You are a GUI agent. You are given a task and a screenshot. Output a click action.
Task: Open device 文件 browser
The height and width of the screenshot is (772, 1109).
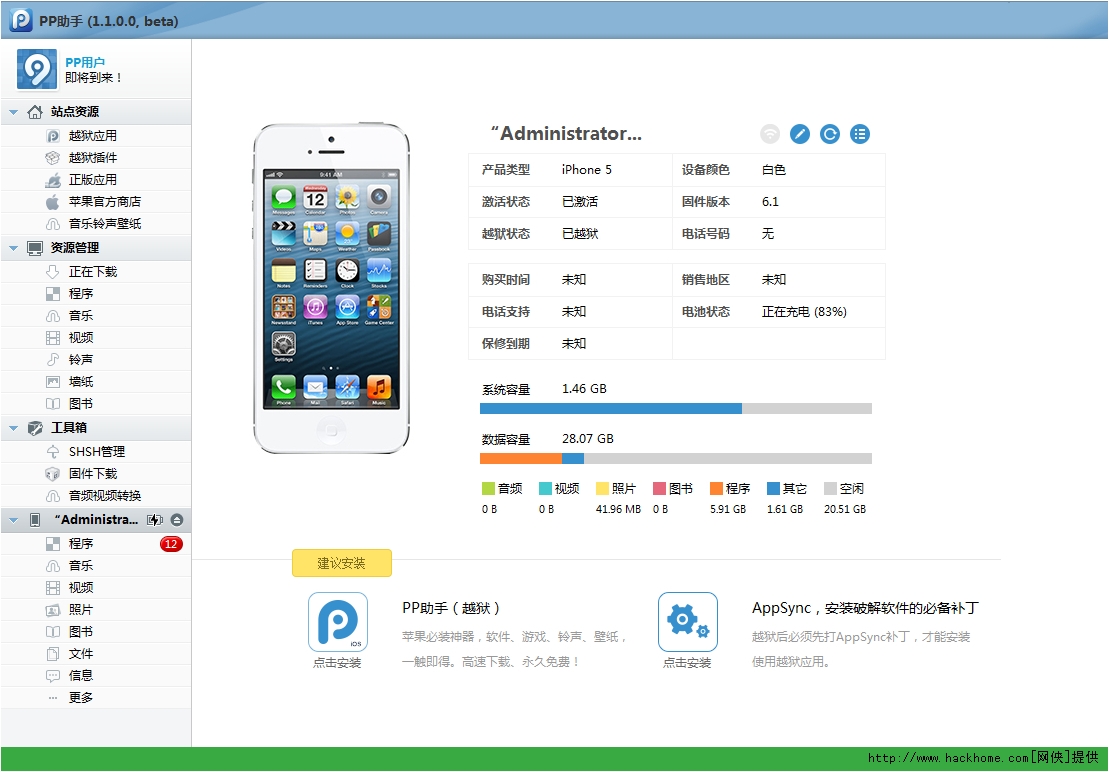95,653
